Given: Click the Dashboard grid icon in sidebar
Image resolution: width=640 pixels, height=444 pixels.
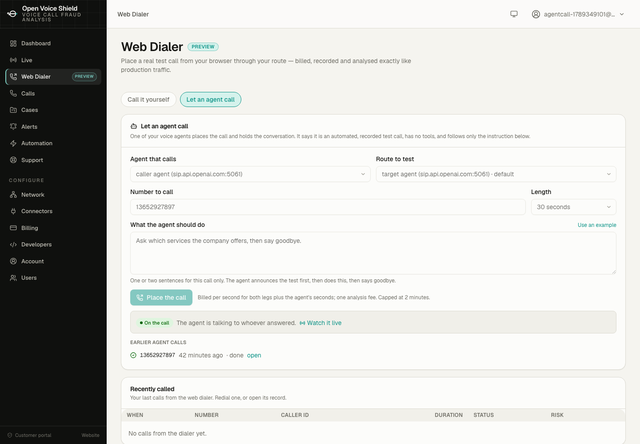Looking at the screenshot, I should click(x=13, y=43).
